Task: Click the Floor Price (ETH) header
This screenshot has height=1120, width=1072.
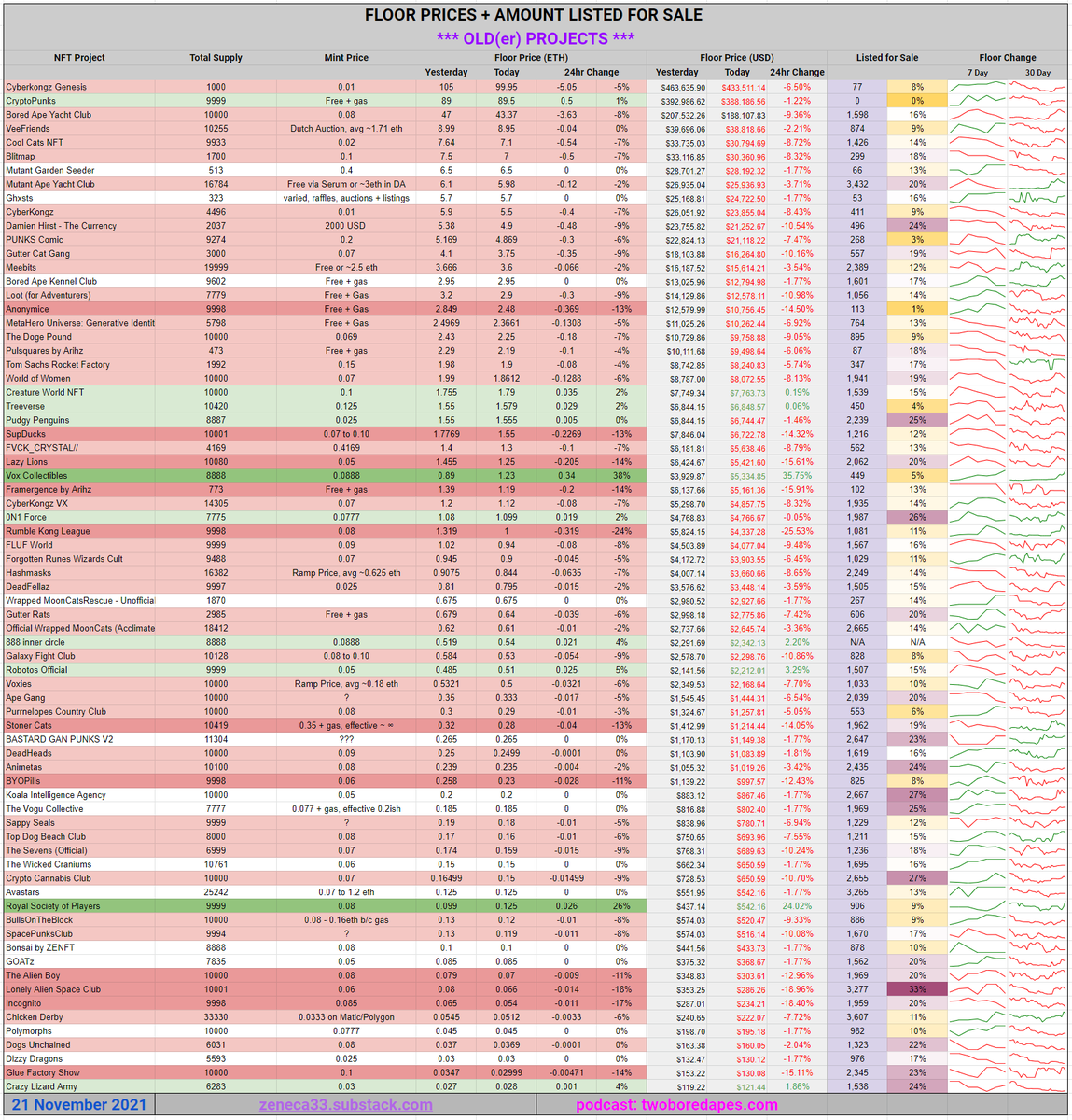Action: tap(531, 58)
